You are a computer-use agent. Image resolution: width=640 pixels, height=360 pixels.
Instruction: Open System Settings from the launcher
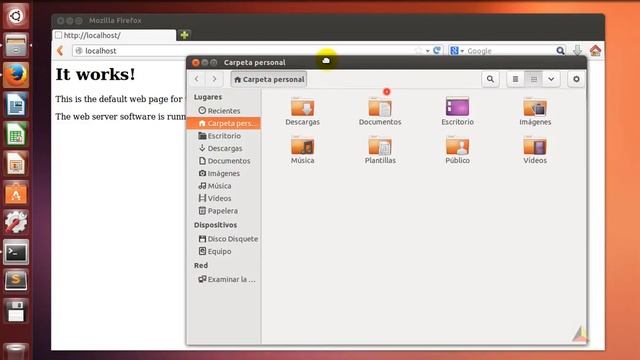tap(16, 222)
